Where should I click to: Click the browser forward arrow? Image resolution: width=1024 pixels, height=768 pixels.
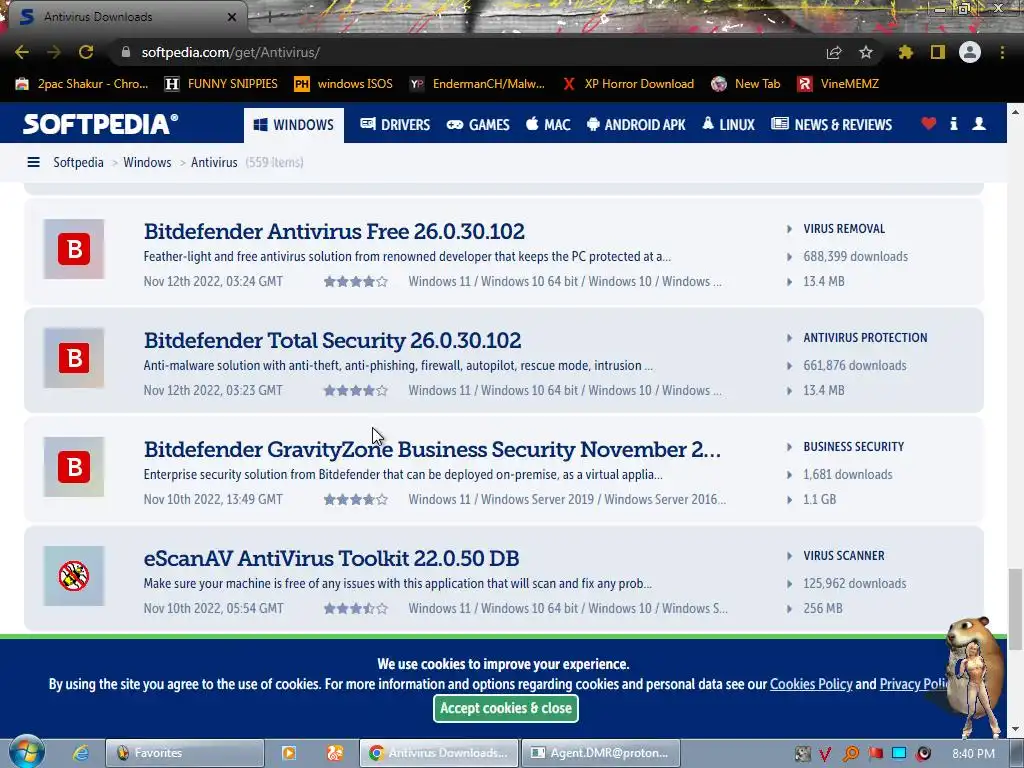point(54,52)
